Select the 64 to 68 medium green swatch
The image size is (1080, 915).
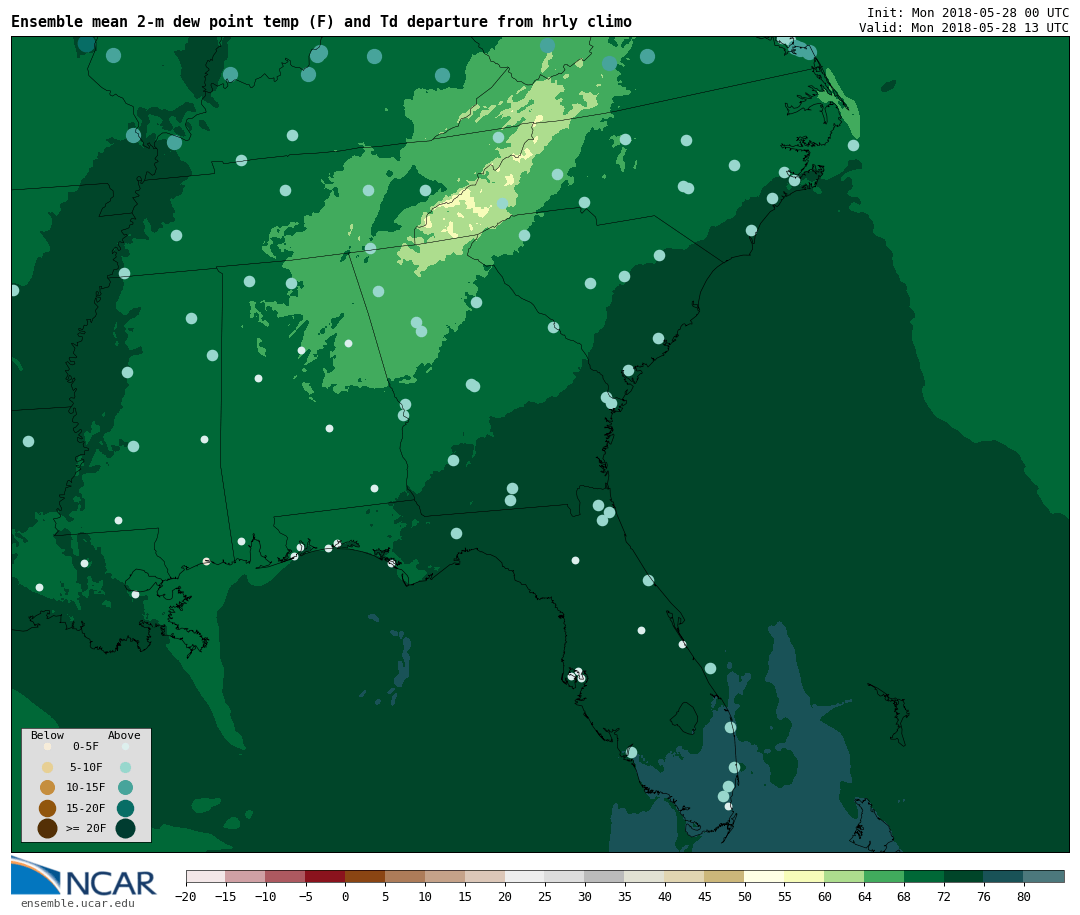click(884, 877)
